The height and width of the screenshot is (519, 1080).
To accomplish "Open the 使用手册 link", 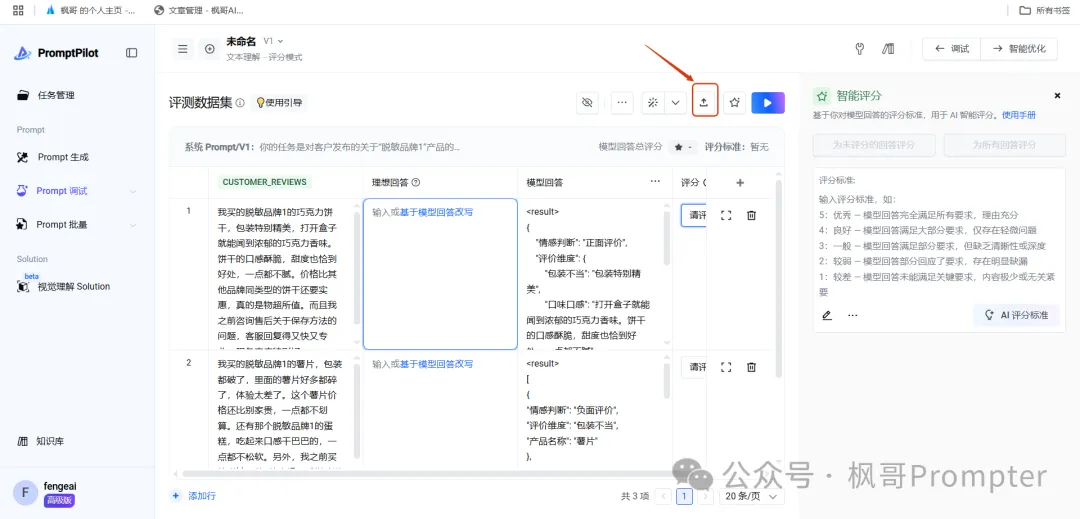I will (1019, 115).
